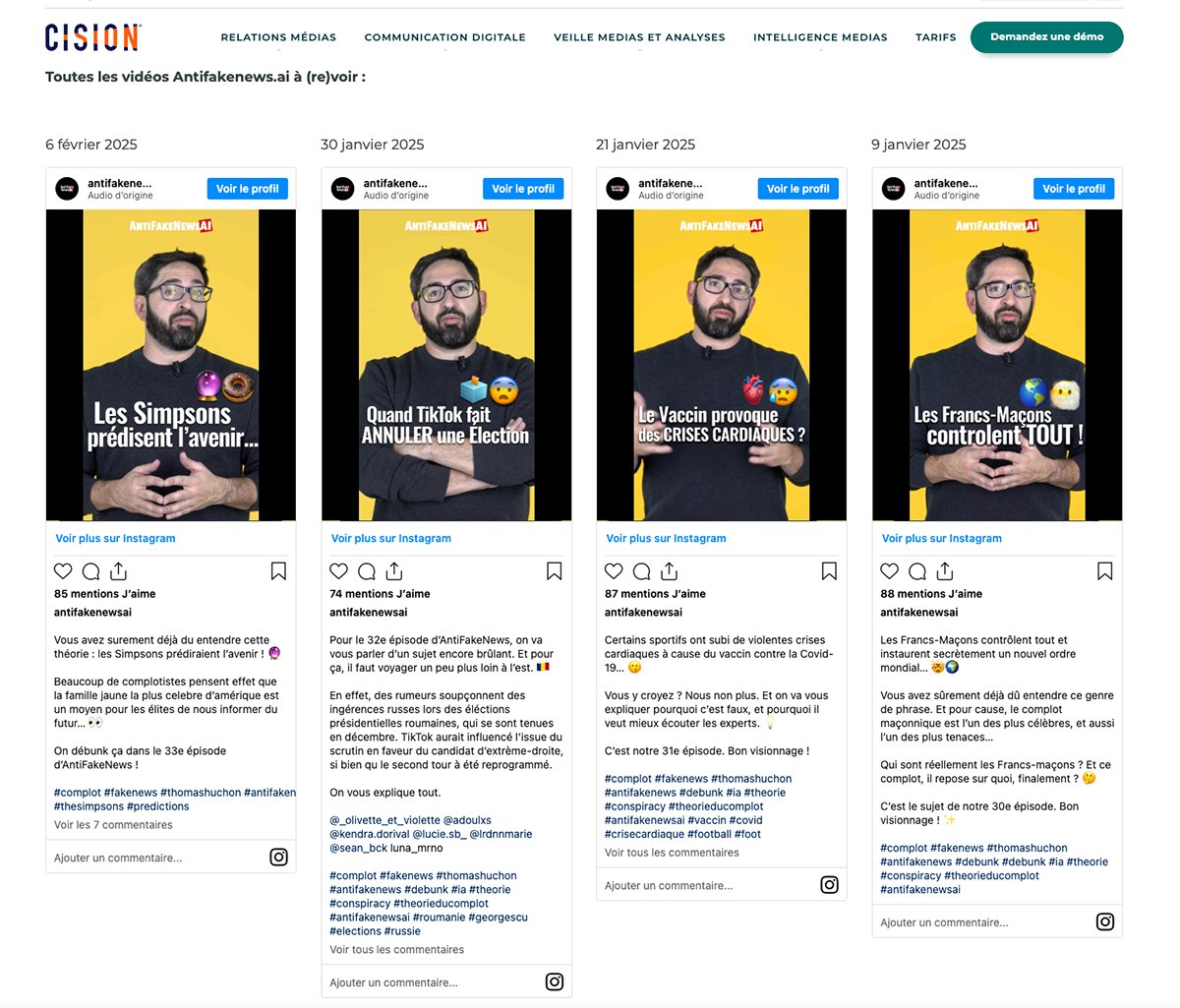Like the 21 janvier 2025 post
This screenshot has height=1008, width=1180.
coord(614,571)
